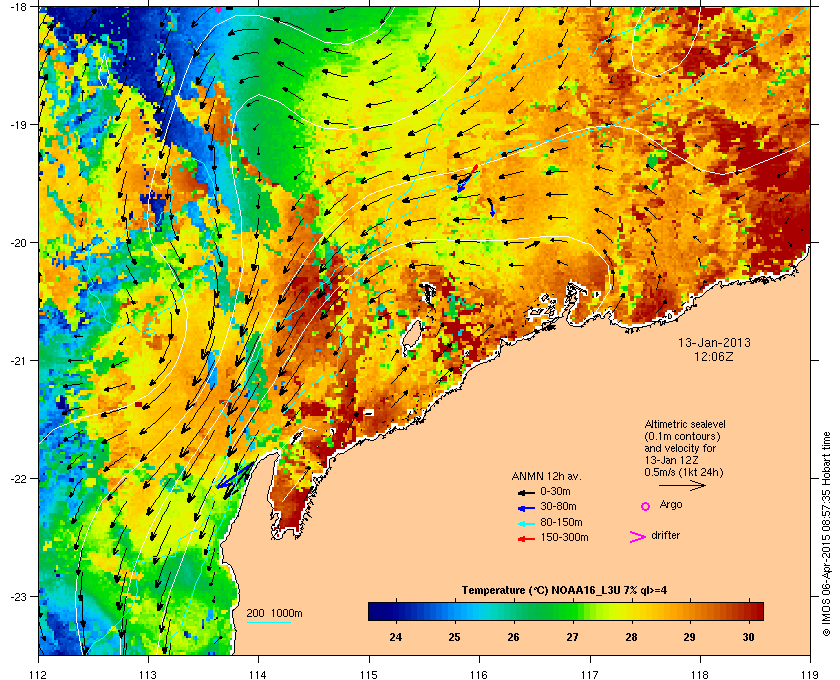Click the cyan 80-150m legend arrow
The image size is (840, 680).
(x=526, y=523)
